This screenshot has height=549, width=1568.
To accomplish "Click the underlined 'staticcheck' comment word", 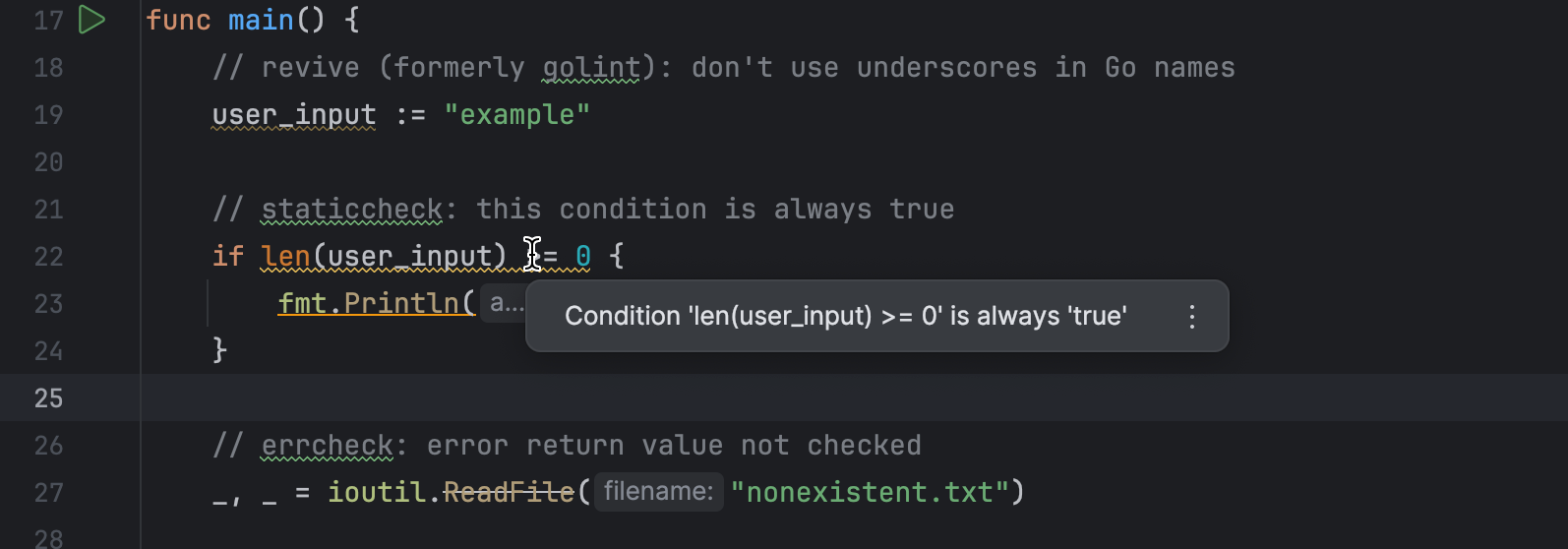I will (x=352, y=210).
